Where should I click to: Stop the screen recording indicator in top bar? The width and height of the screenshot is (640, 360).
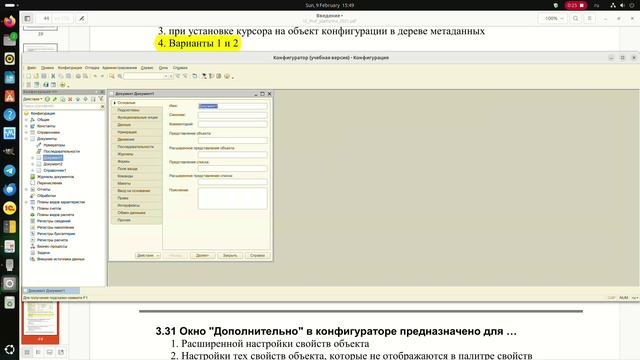coord(576,5)
